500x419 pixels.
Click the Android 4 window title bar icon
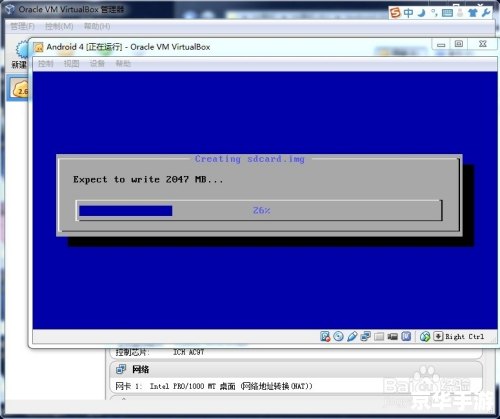pos(39,47)
